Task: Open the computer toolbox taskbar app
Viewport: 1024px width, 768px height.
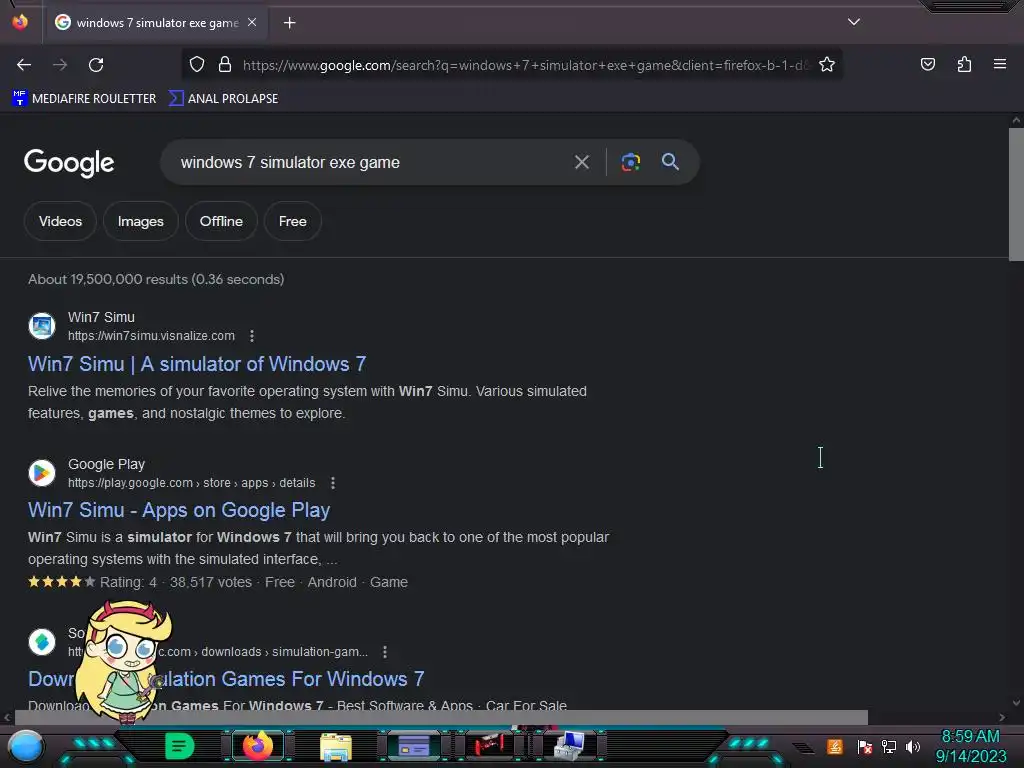Action: click(x=569, y=746)
